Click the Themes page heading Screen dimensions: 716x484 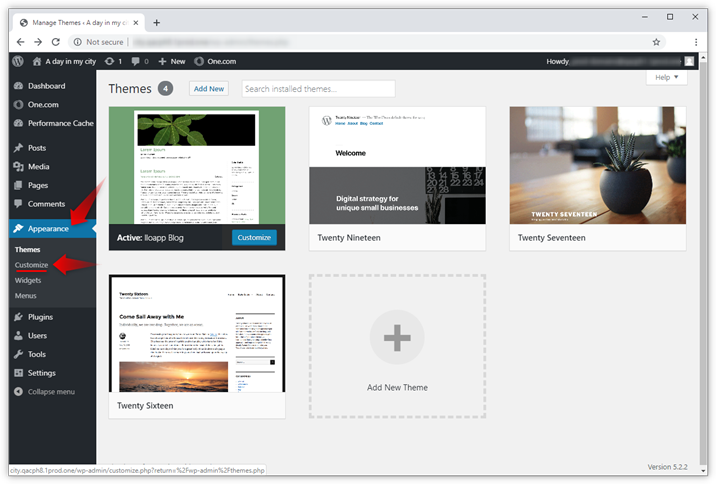point(130,89)
